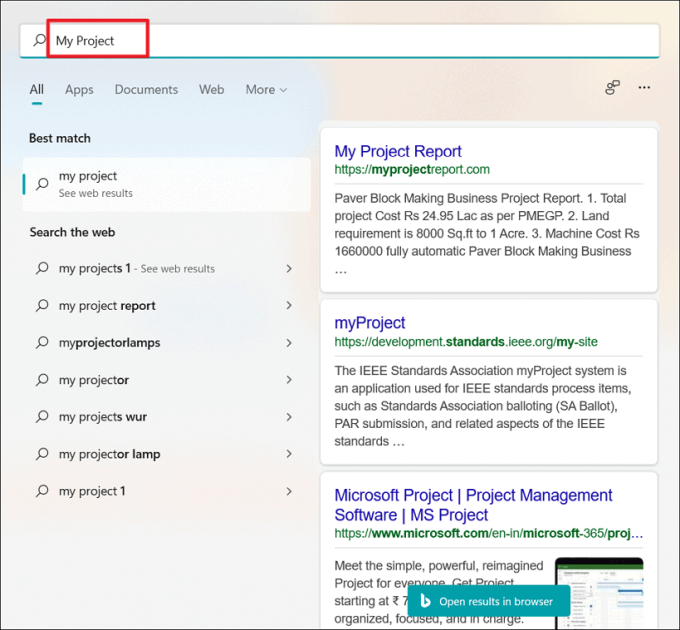Image resolution: width=680 pixels, height=630 pixels.
Task: Click search icon beside 'my project' best match
Action: pos(42,184)
